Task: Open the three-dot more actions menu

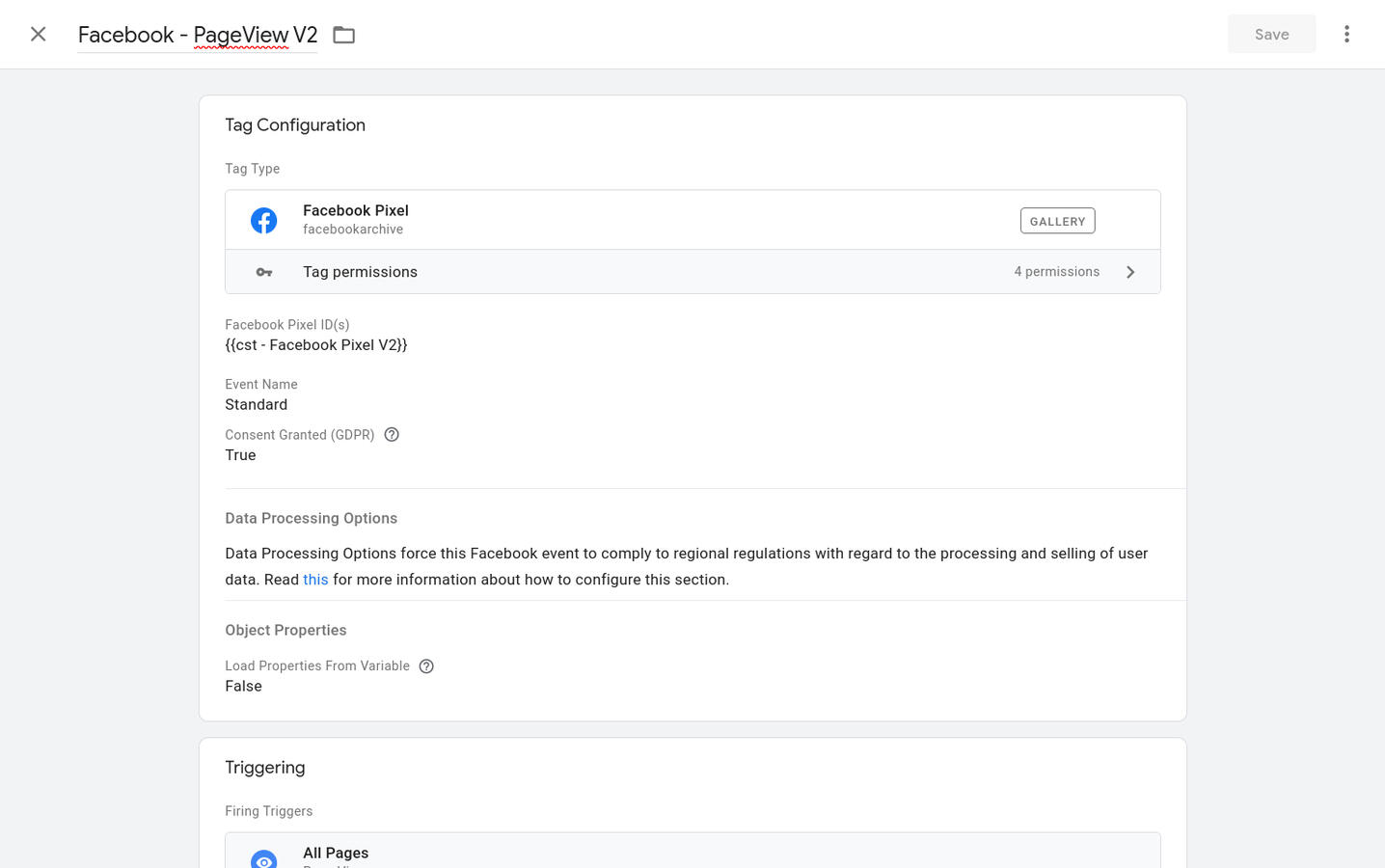Action: click(x=1346, y=35)
